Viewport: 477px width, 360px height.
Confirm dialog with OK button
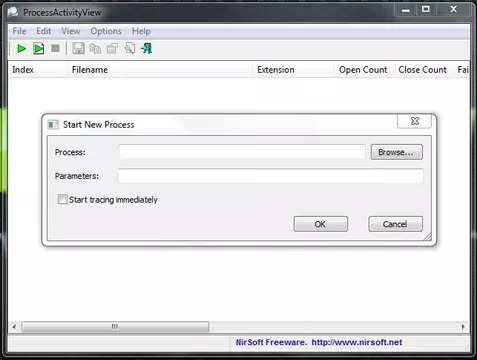coord(321,224)
